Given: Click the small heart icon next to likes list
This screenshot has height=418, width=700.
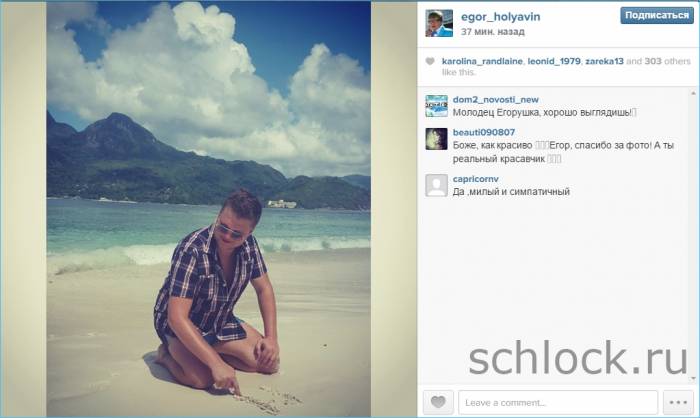Looking at the screenshot, I should click(x=430, y=61).
